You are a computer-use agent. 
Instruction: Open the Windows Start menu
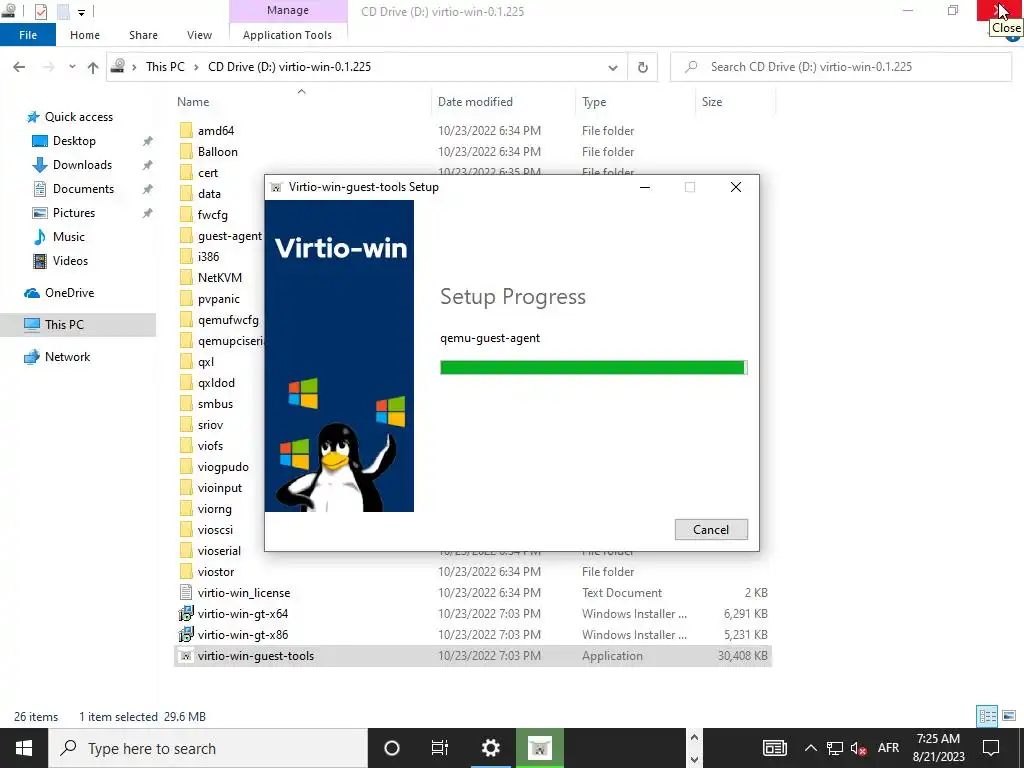tap(24, 748)
